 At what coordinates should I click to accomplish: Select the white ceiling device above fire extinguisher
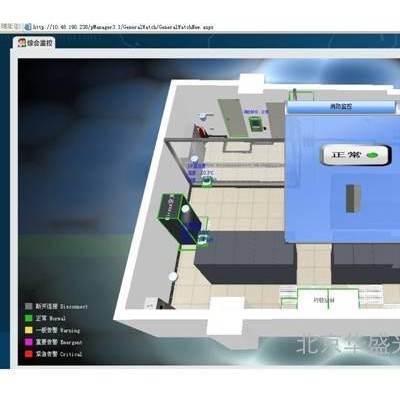(202, 116)
